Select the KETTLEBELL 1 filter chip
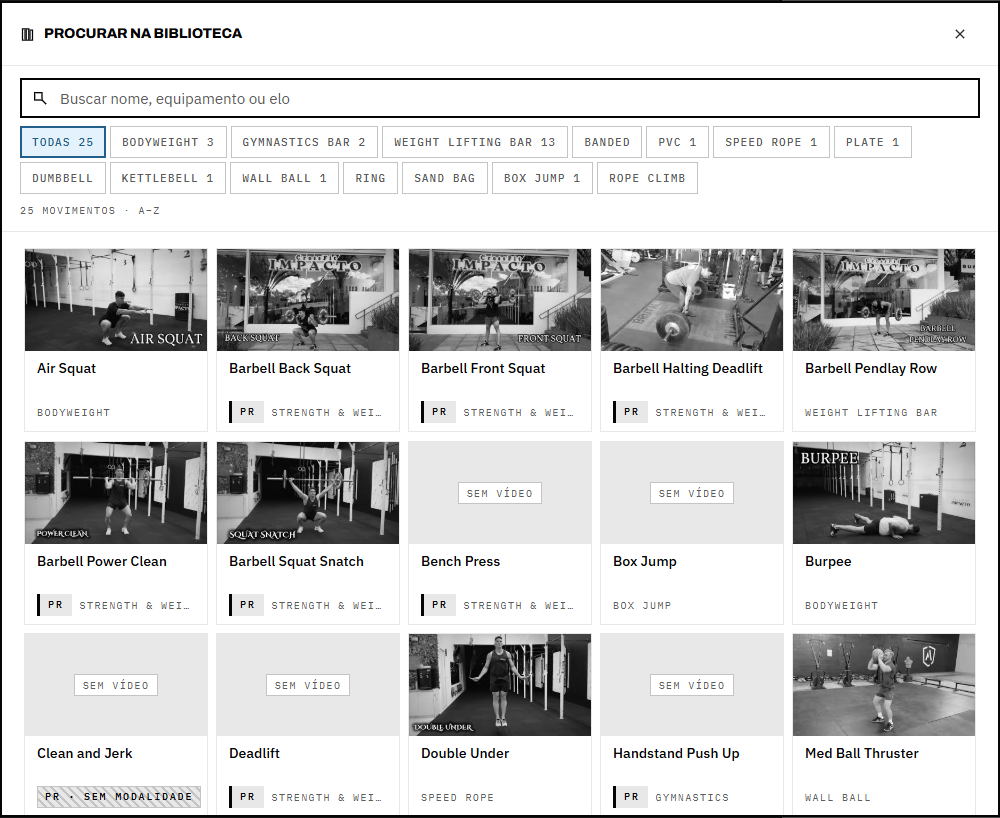 pos(167,178)
